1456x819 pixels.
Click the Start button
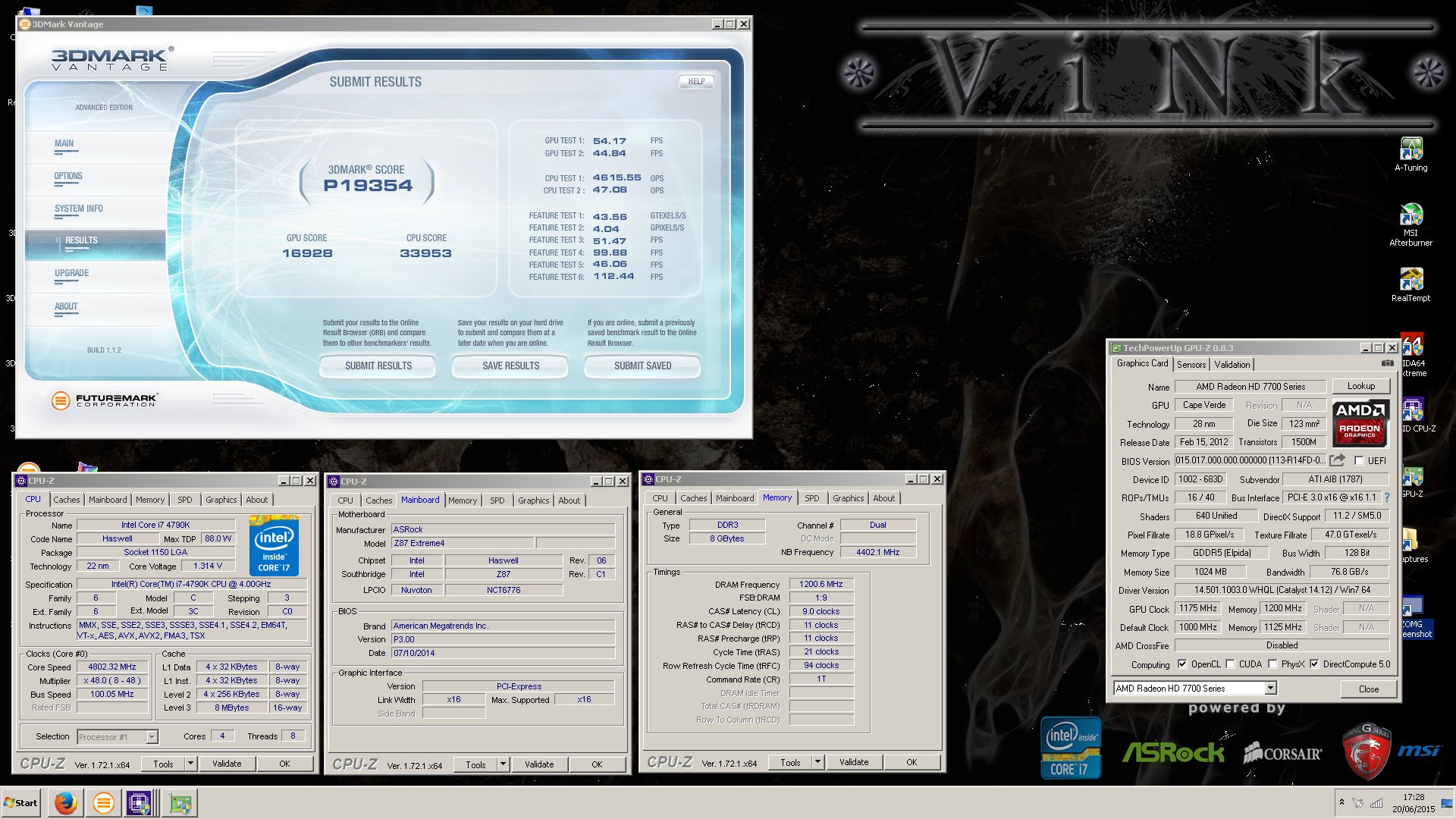click(20, 802)
